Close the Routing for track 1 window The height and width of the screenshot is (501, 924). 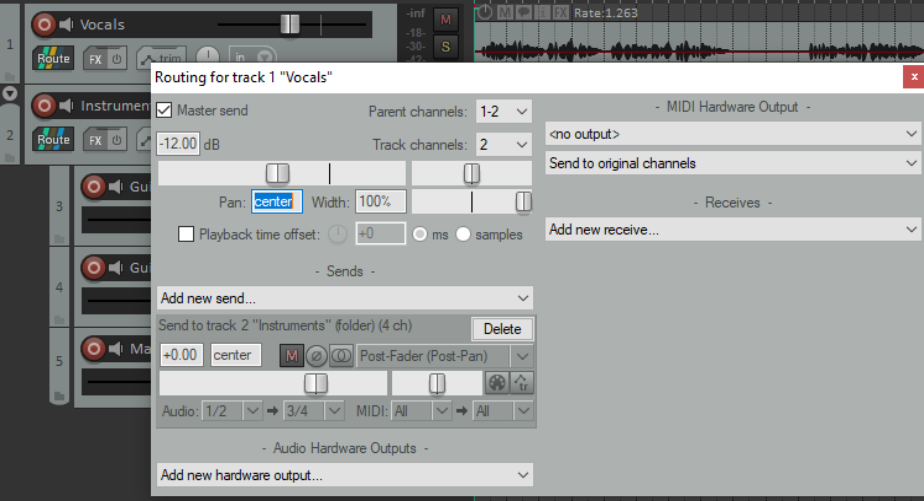(913, 77)
